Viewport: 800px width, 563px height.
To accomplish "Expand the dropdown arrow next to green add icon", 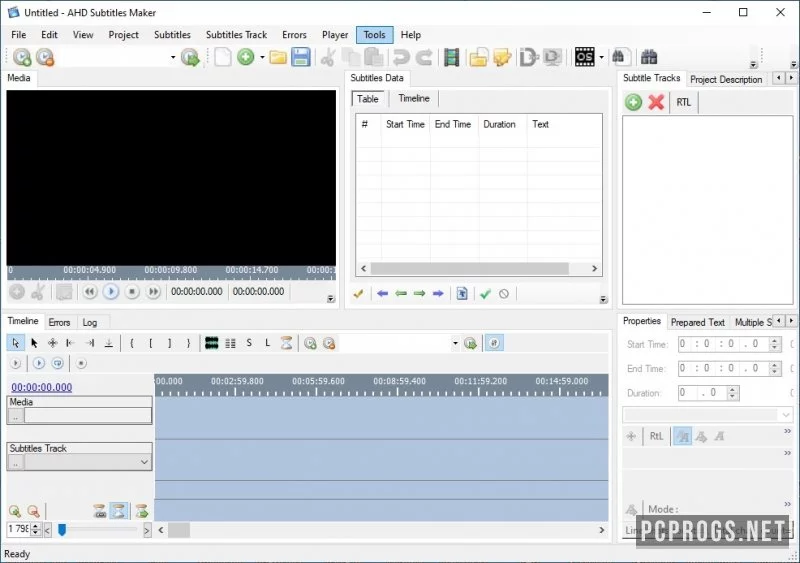I will (262, 57).
